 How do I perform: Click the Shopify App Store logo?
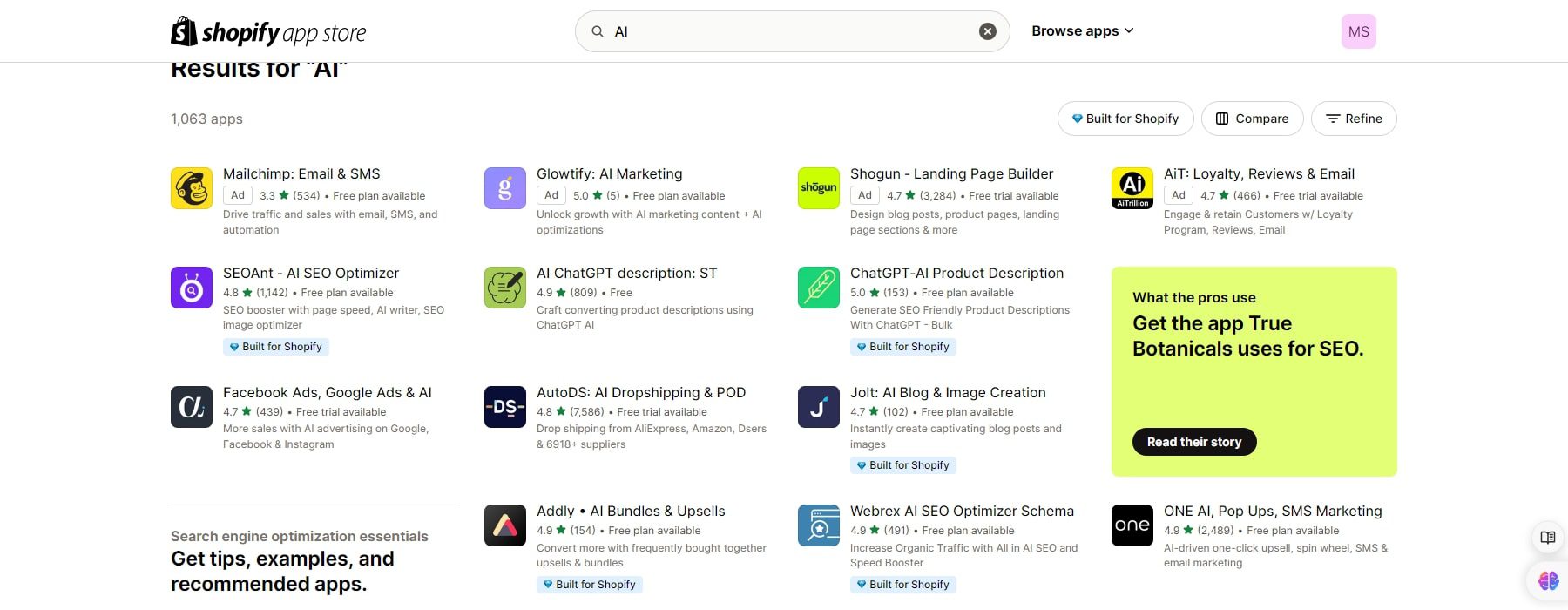coord(268,32)
